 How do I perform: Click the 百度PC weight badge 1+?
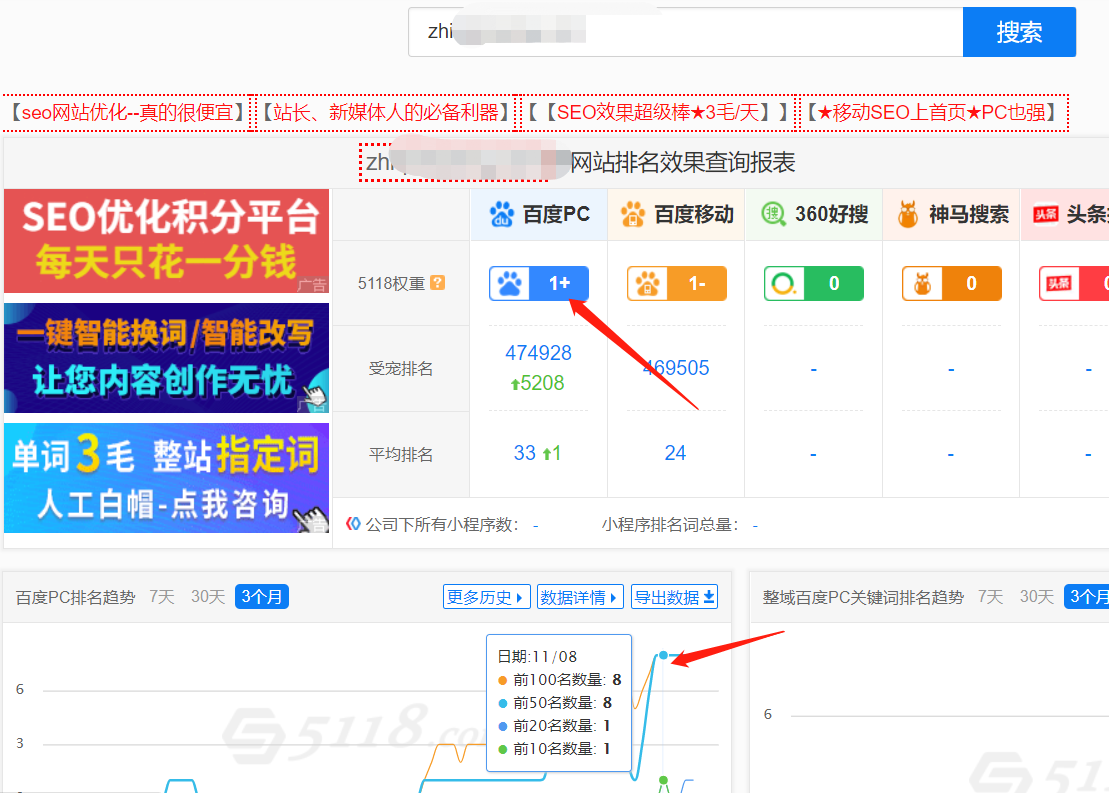(x=539, y=284)
